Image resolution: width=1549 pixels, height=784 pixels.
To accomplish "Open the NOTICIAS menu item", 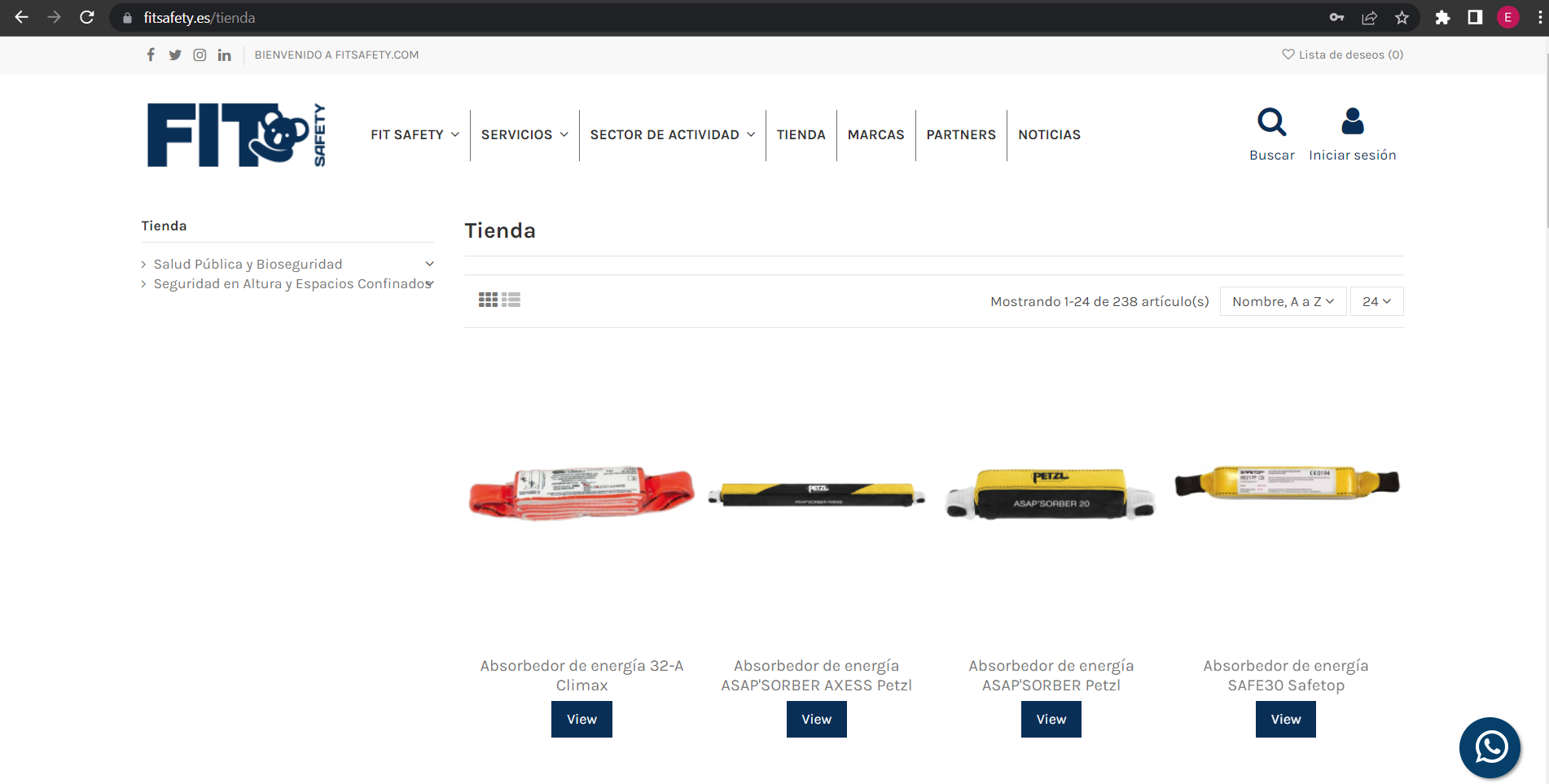I will coord(1049,135).
